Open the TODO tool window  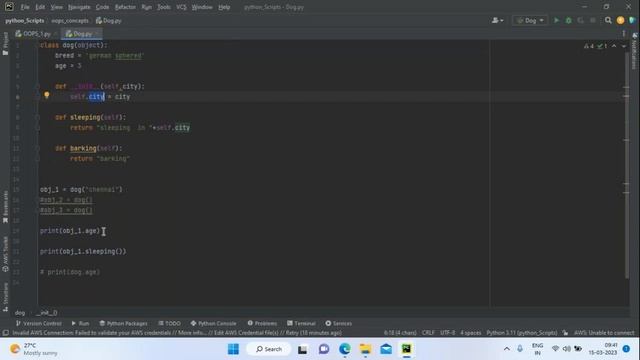[169, 323]
